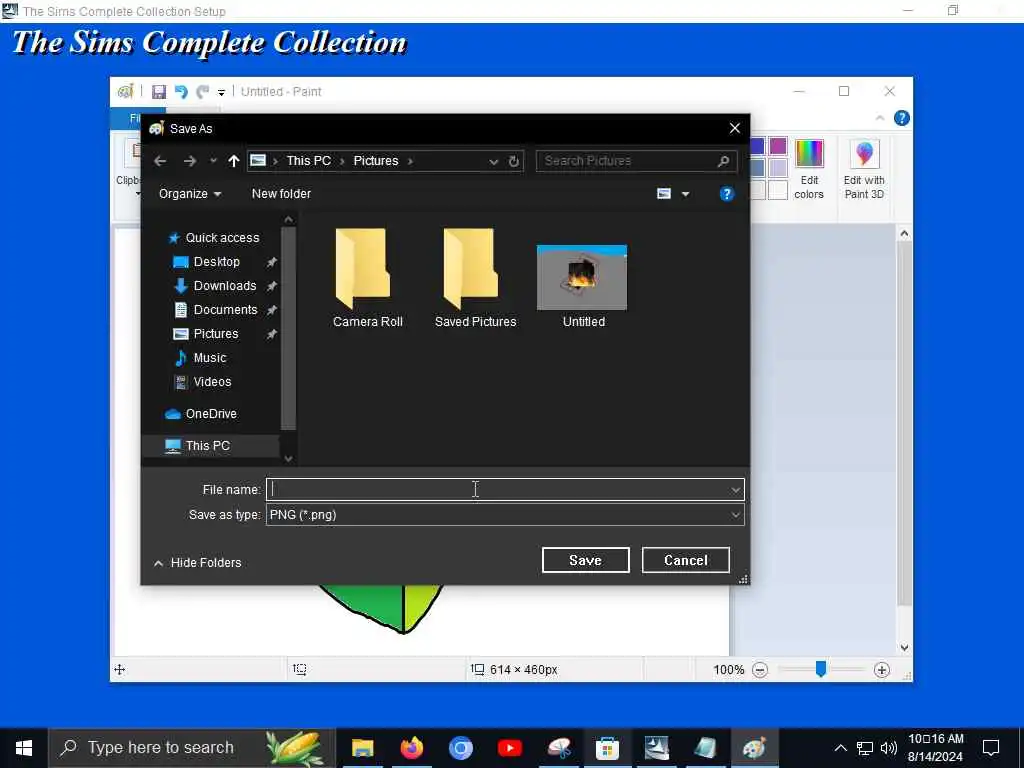
Task: Click the navigation pane scrollbar
Action: [288, 328]
